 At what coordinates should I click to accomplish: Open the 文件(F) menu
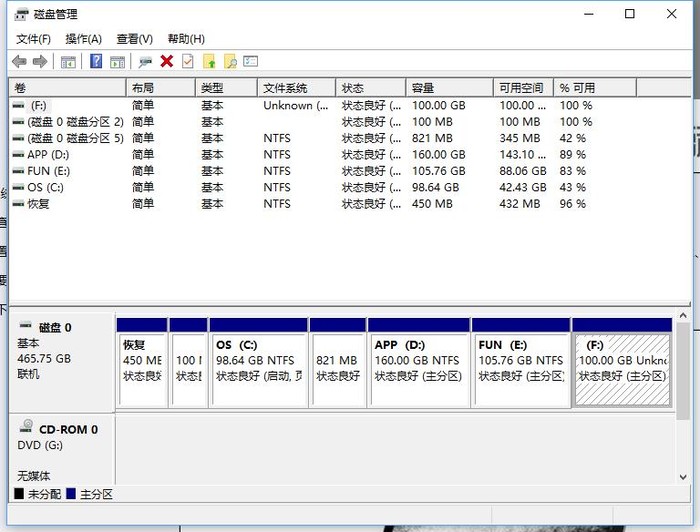[33, 39]
